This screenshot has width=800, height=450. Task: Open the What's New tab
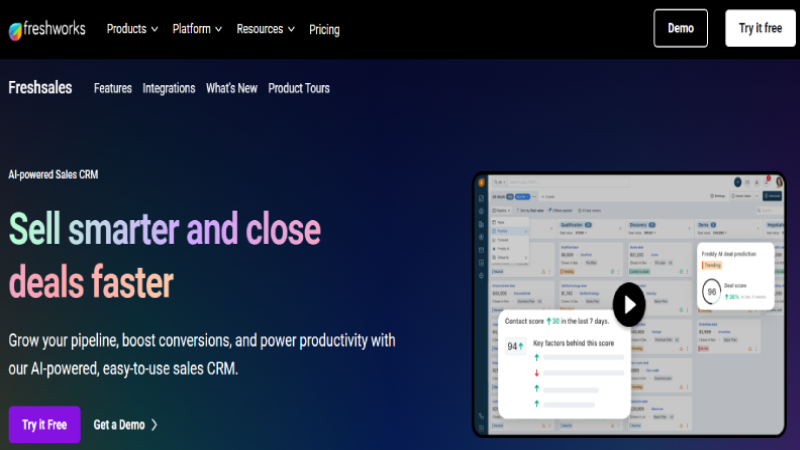click(x=232, y=88)
